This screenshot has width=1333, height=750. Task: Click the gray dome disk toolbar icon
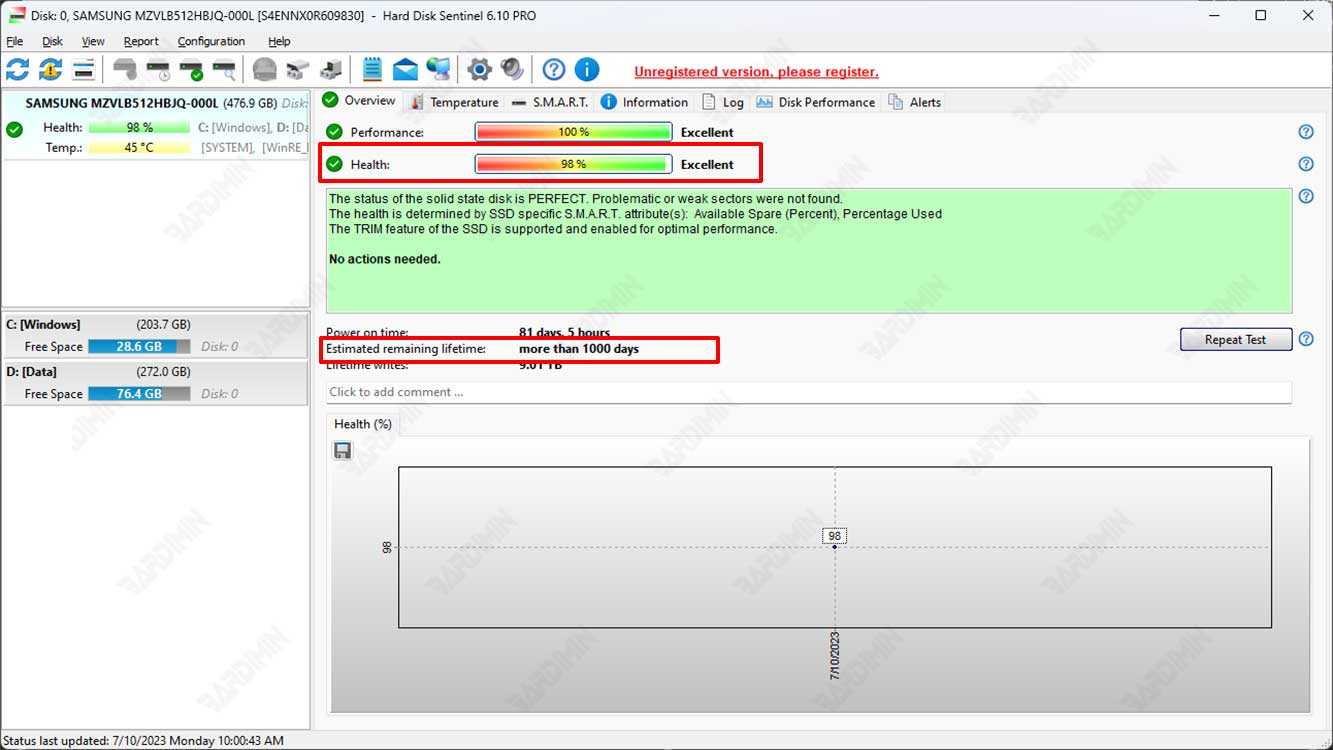[x=264, y=69]
